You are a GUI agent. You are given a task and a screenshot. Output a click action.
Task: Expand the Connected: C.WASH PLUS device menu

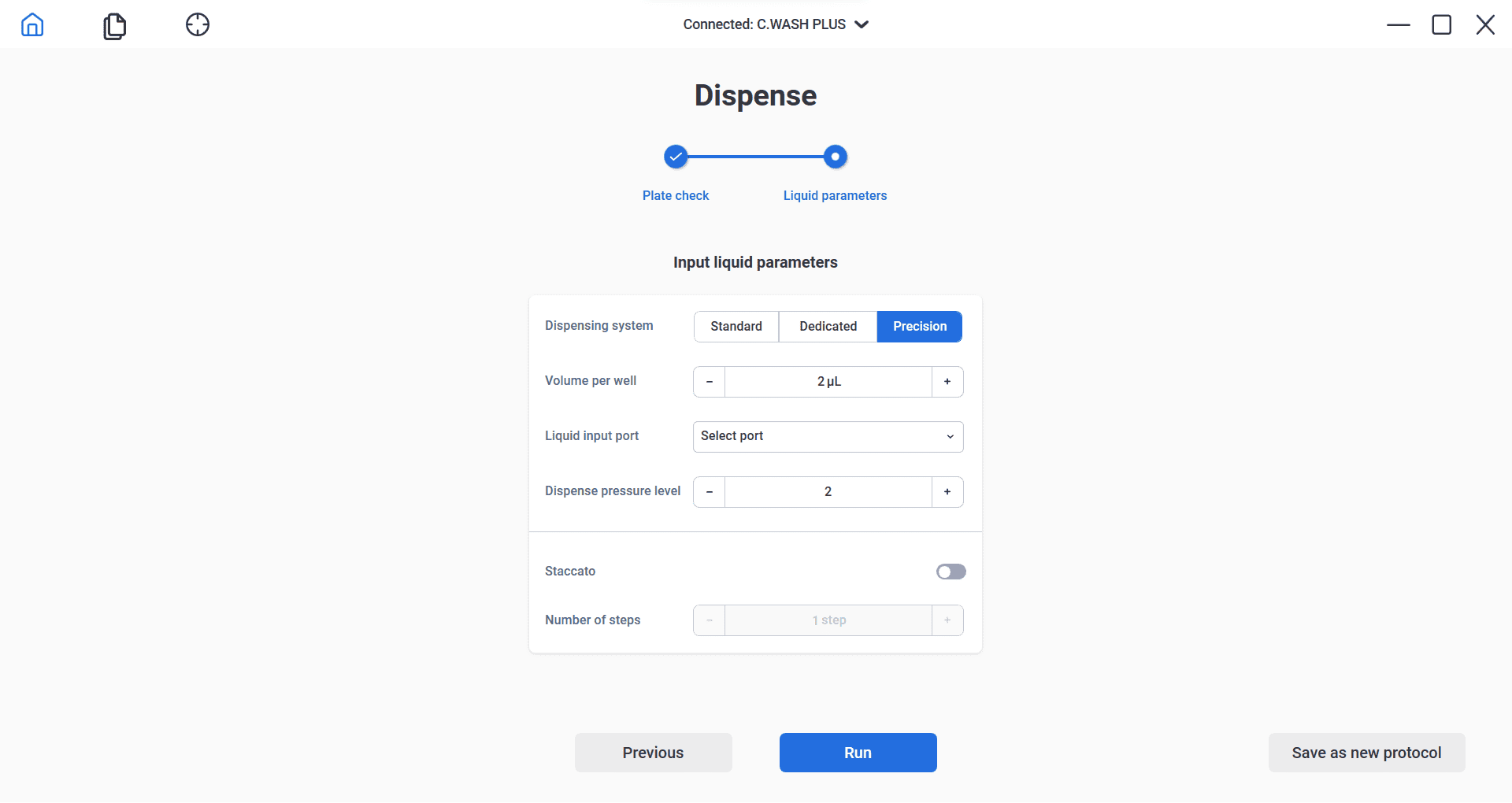[776, 24]
